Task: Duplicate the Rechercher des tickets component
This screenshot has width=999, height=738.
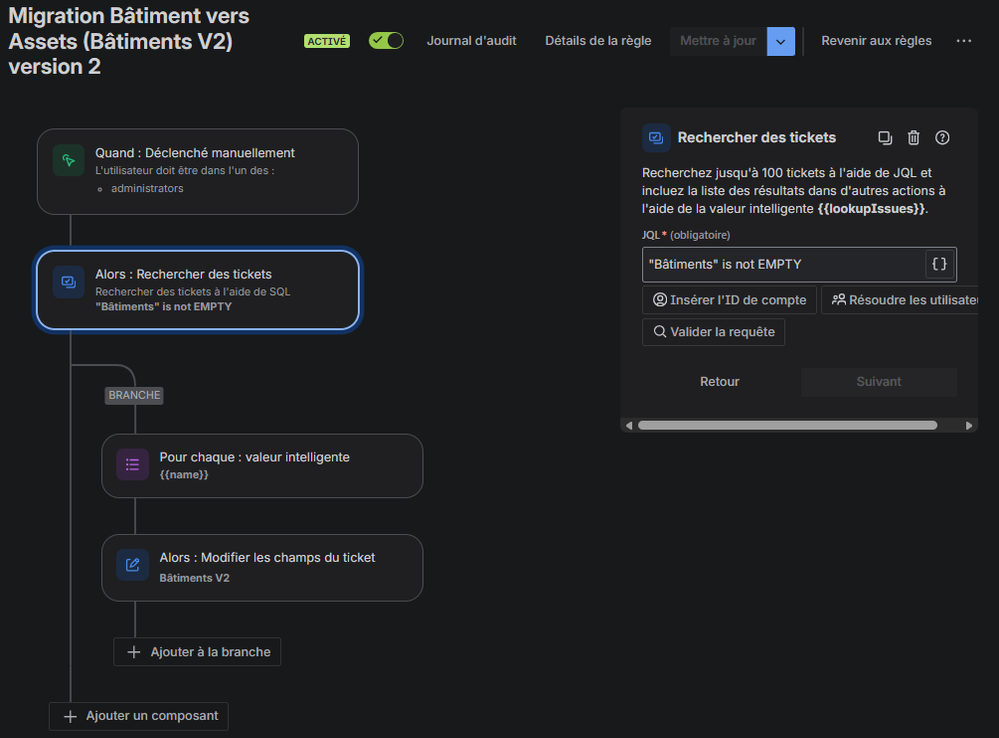Action: tap(885, 138)
